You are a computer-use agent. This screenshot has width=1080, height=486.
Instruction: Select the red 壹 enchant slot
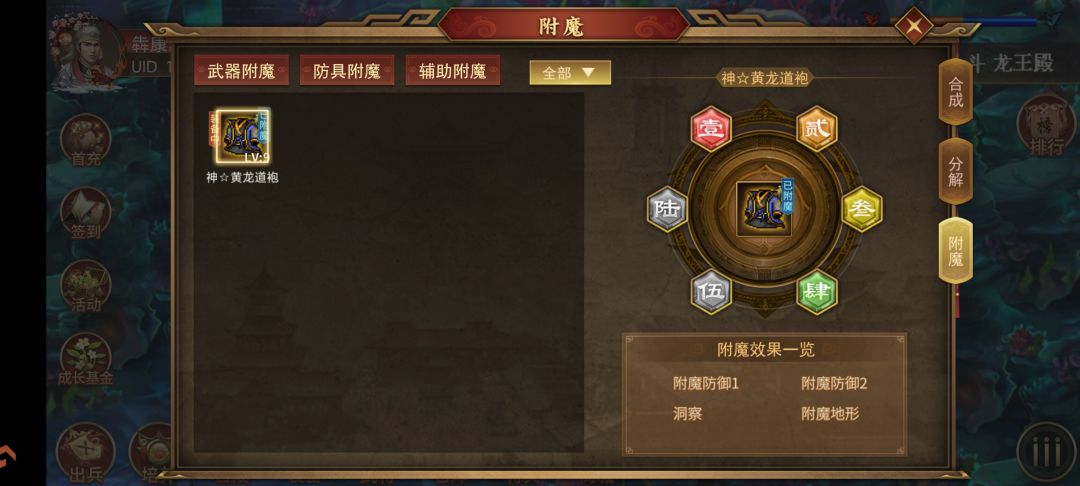click(710, 129)
